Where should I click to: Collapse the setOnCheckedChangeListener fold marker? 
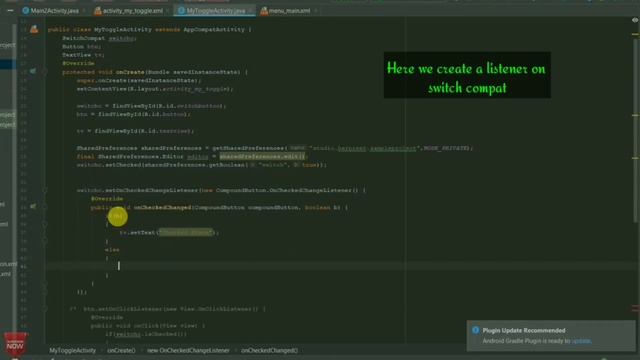coord(45,190)
